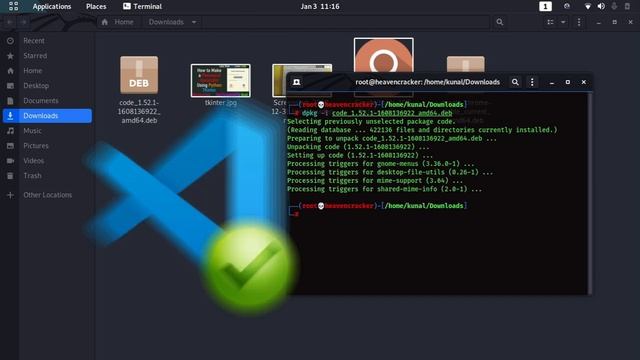
Task: Maximize the terminal window
Action: (568, 82)
